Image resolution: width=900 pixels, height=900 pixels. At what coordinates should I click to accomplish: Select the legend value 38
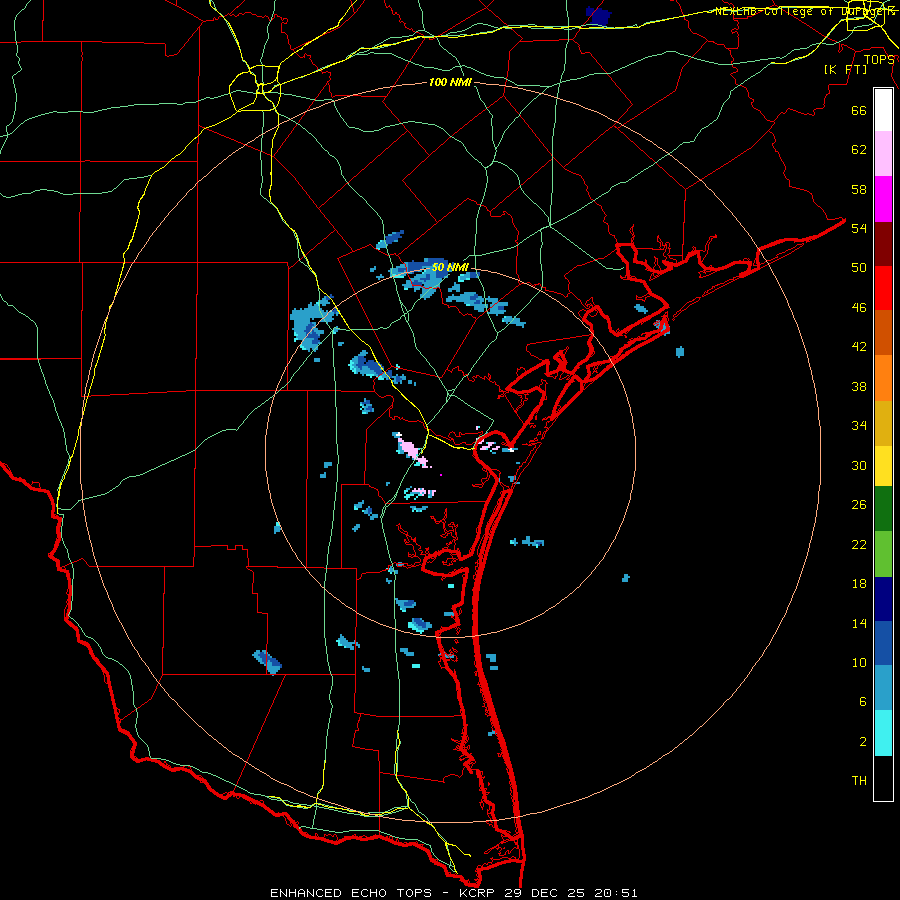(859, 386)
